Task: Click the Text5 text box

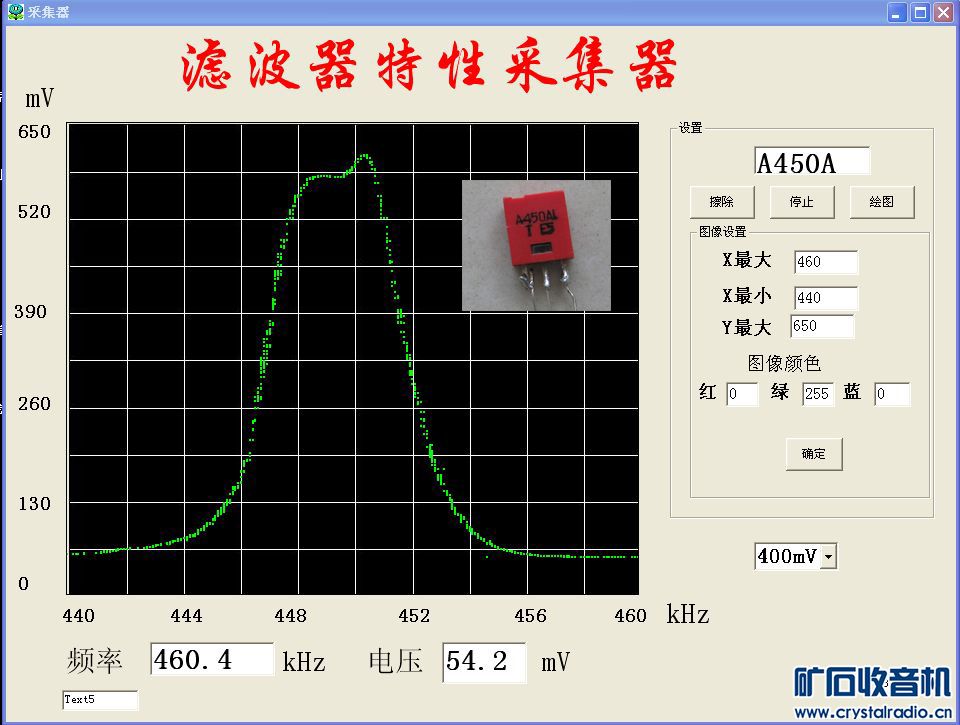Action: [x=100, y=700]
